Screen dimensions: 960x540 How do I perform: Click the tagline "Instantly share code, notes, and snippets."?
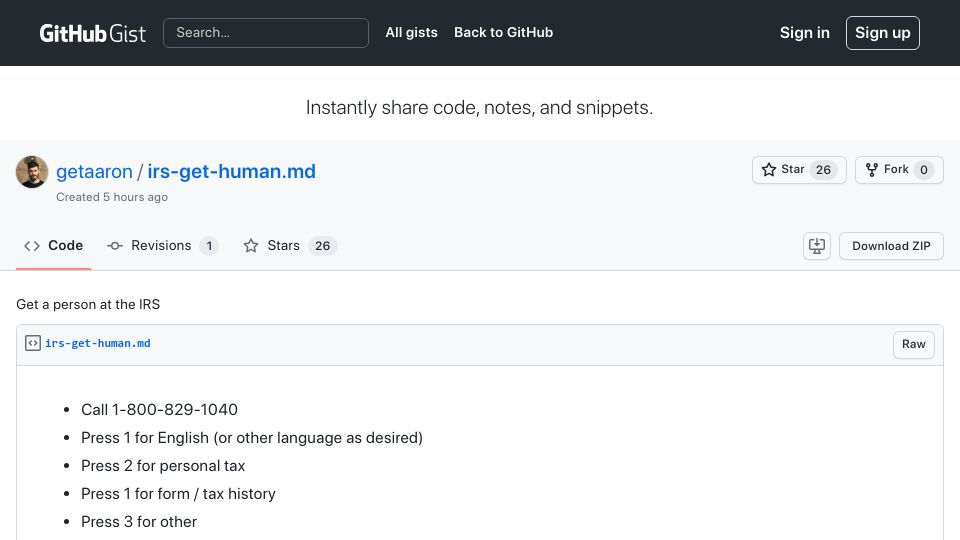(x=479, y=108)
